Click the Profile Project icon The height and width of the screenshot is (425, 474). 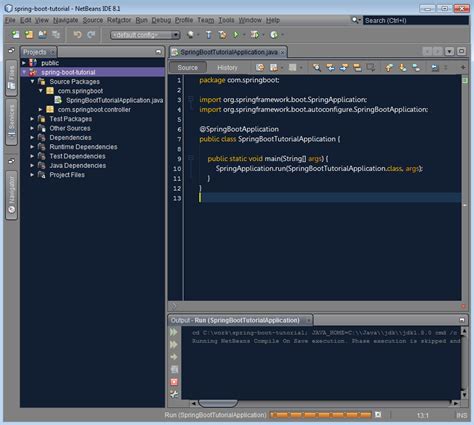pyautogui.click(x=274, y=34)
